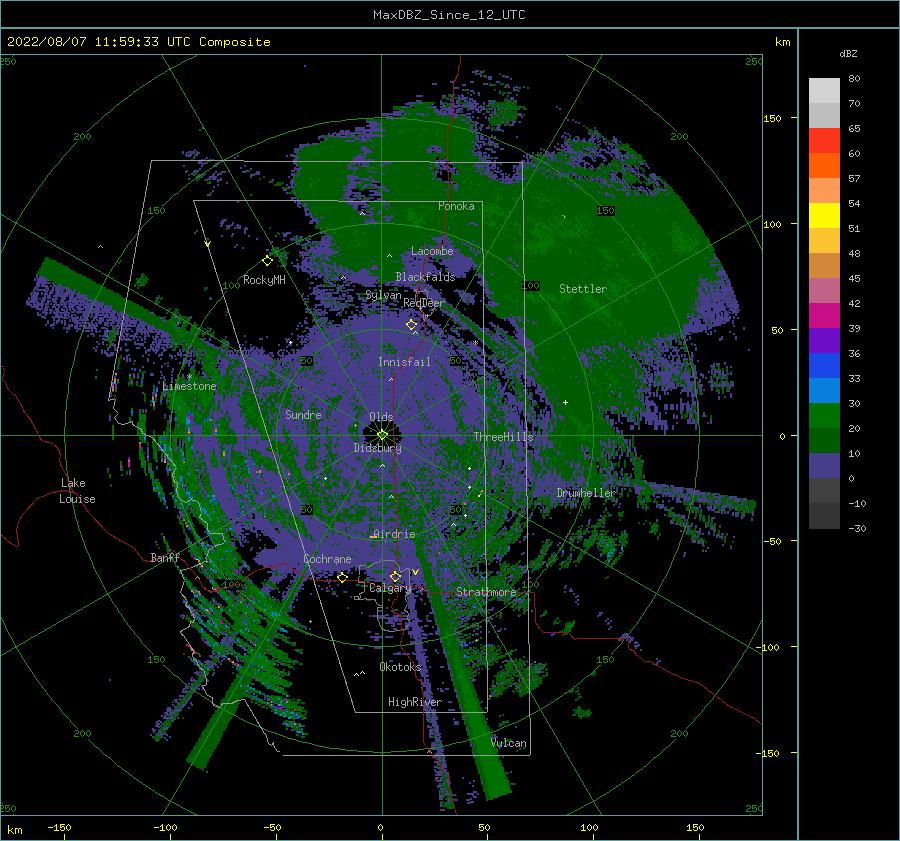Select the red swatch in dBZ legend

824,141
